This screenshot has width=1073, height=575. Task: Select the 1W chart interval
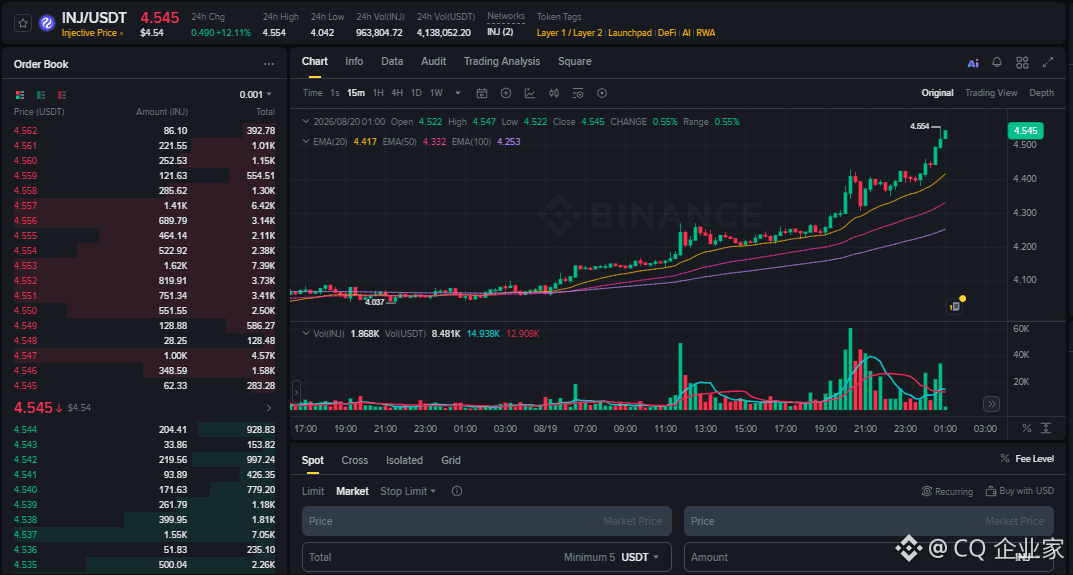[436, 92]
